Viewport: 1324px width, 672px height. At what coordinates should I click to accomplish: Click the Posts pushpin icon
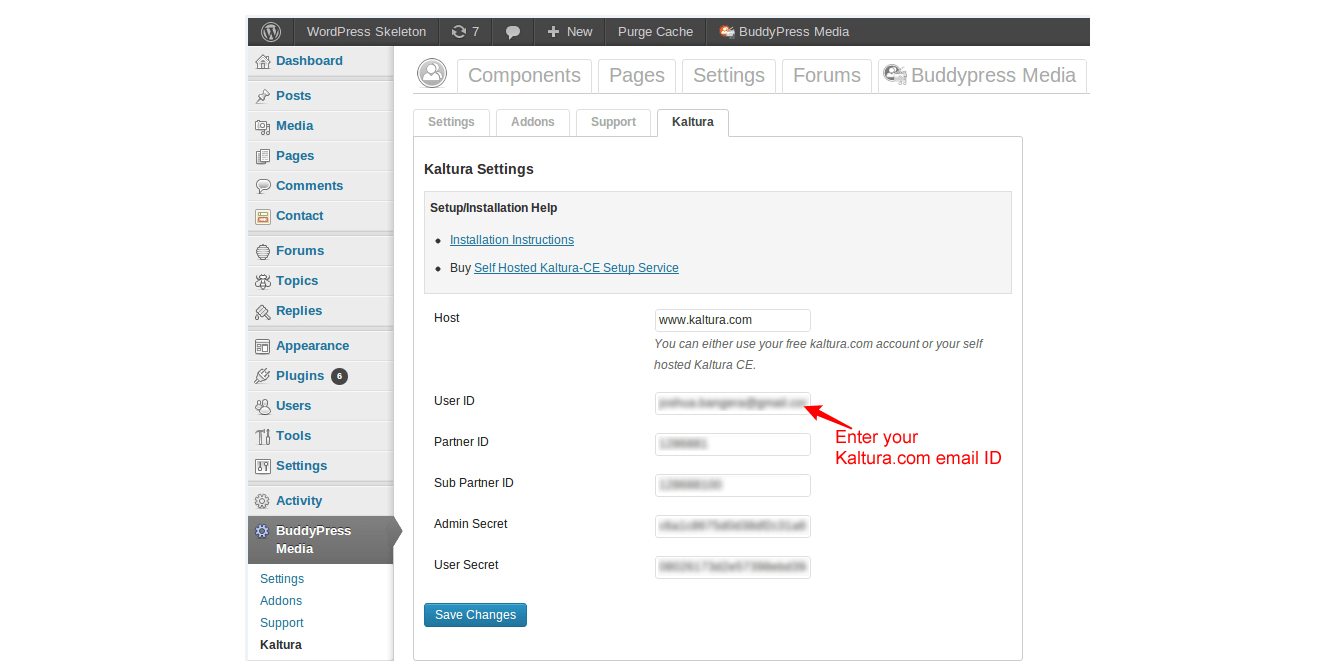click(263, 97)
